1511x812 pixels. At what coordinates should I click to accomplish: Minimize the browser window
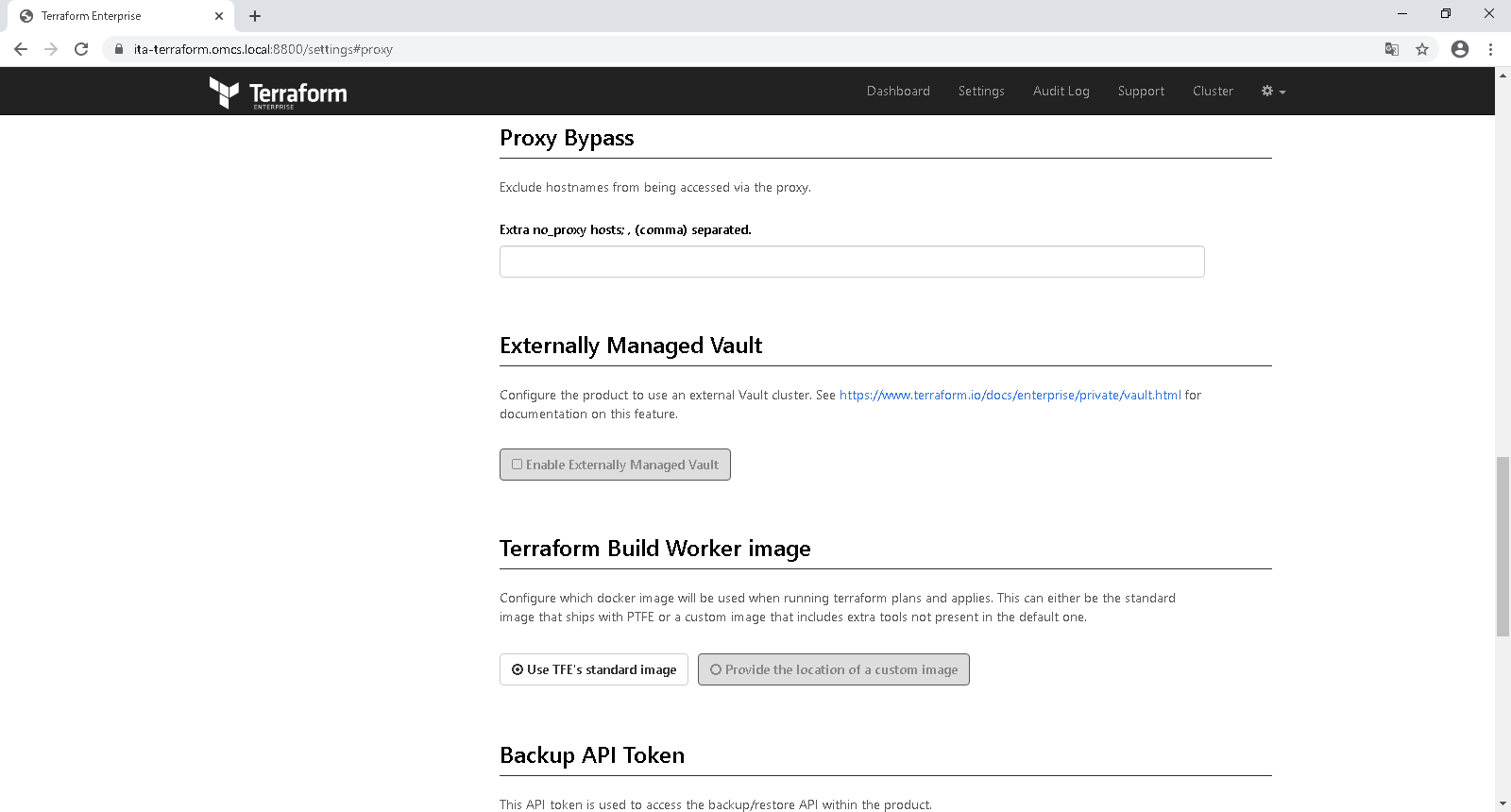pyautogui.click(x=1402, y=13)
